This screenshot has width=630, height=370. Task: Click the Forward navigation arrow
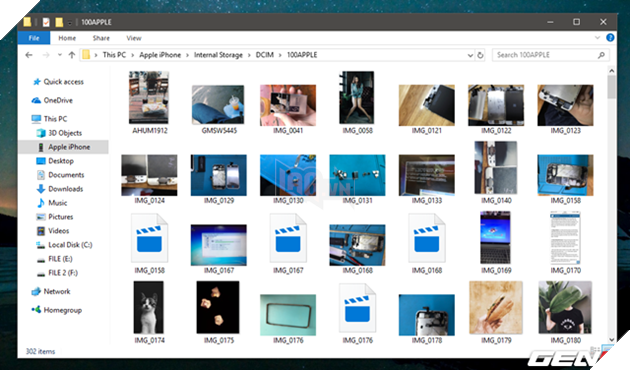tap(46, 55)
